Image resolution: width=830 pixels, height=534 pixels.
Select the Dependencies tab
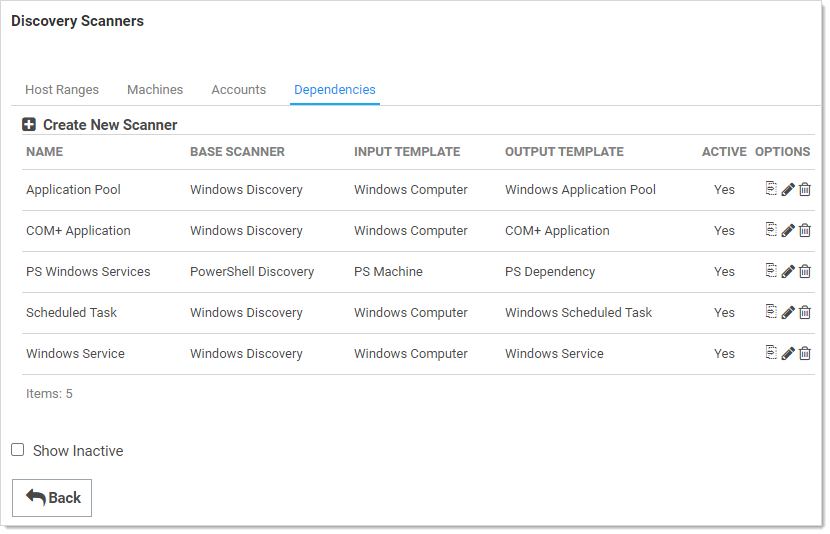(335, 90)
